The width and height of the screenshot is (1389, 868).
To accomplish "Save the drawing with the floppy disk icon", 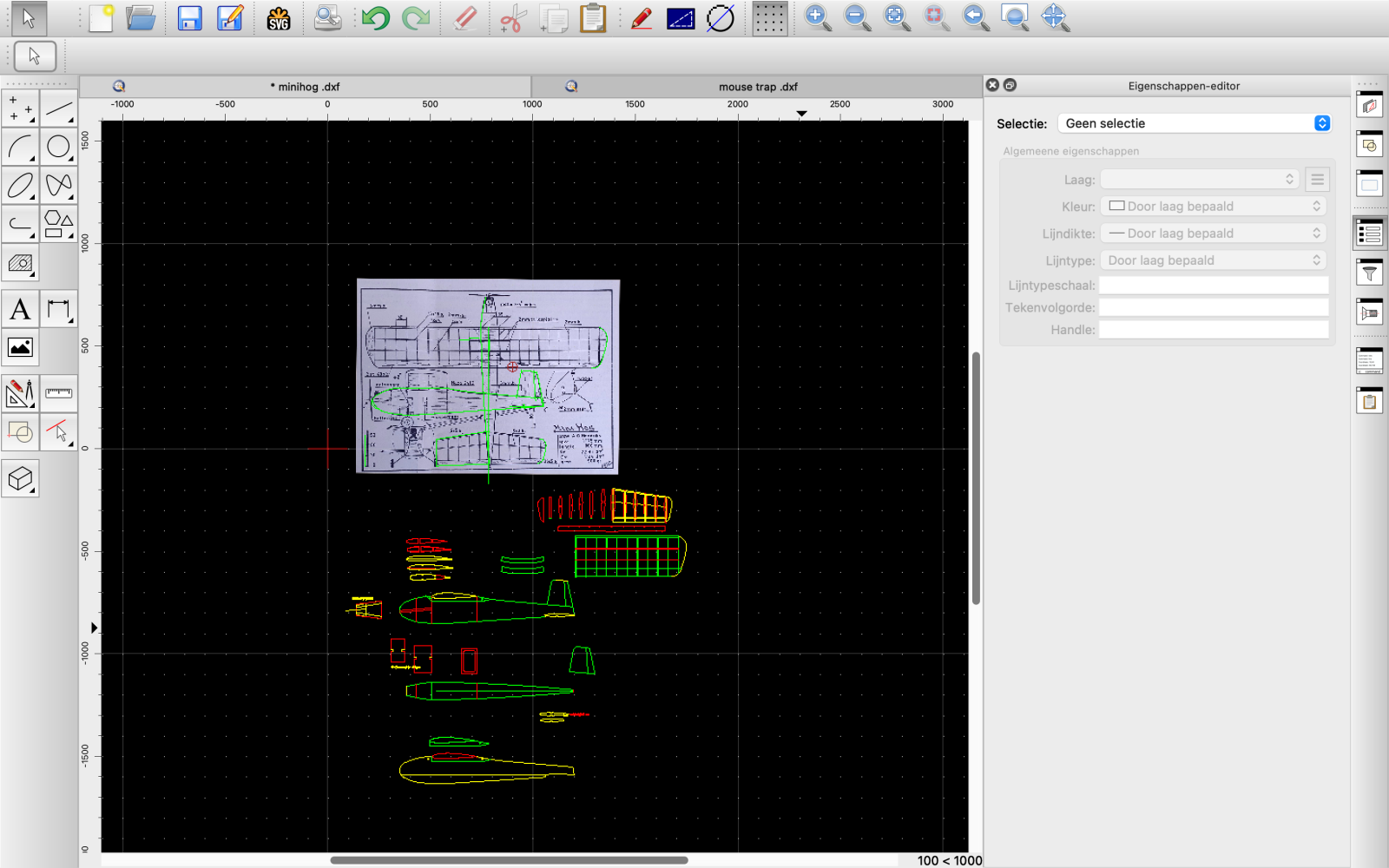I will (189, 17).
